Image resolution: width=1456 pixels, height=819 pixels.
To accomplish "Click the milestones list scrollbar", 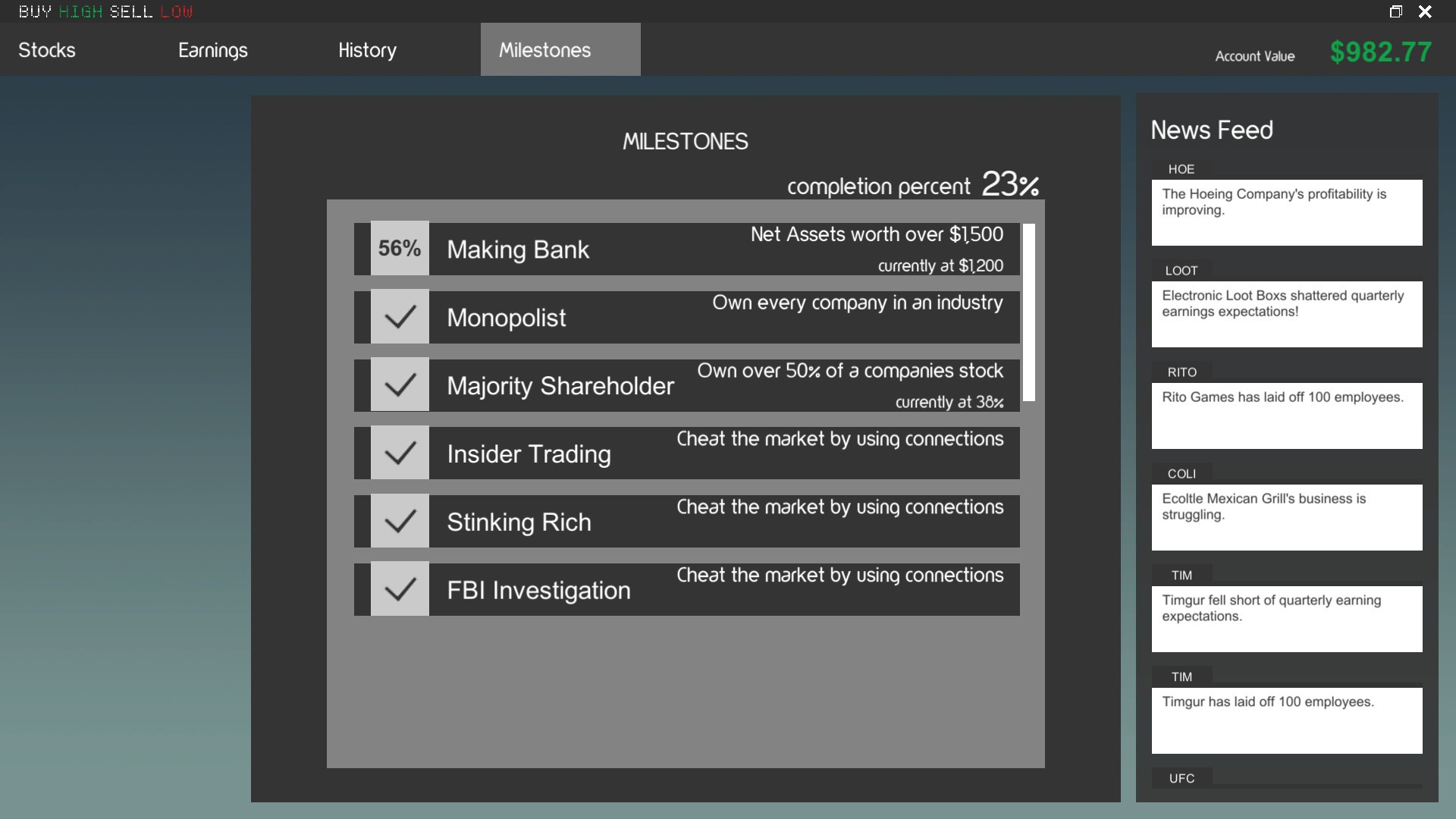I will point(1029,312).
